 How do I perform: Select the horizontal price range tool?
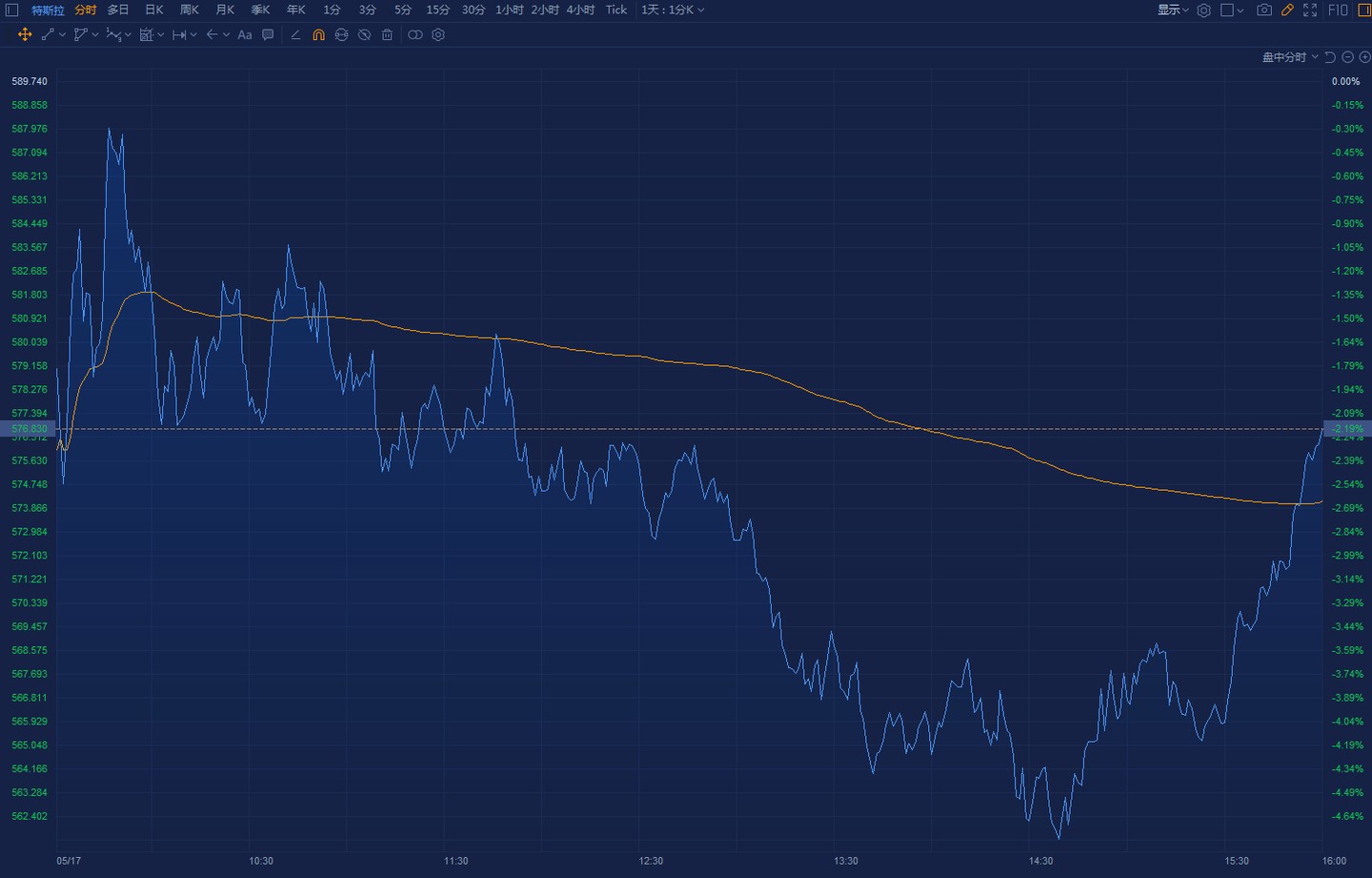point(179,34)
